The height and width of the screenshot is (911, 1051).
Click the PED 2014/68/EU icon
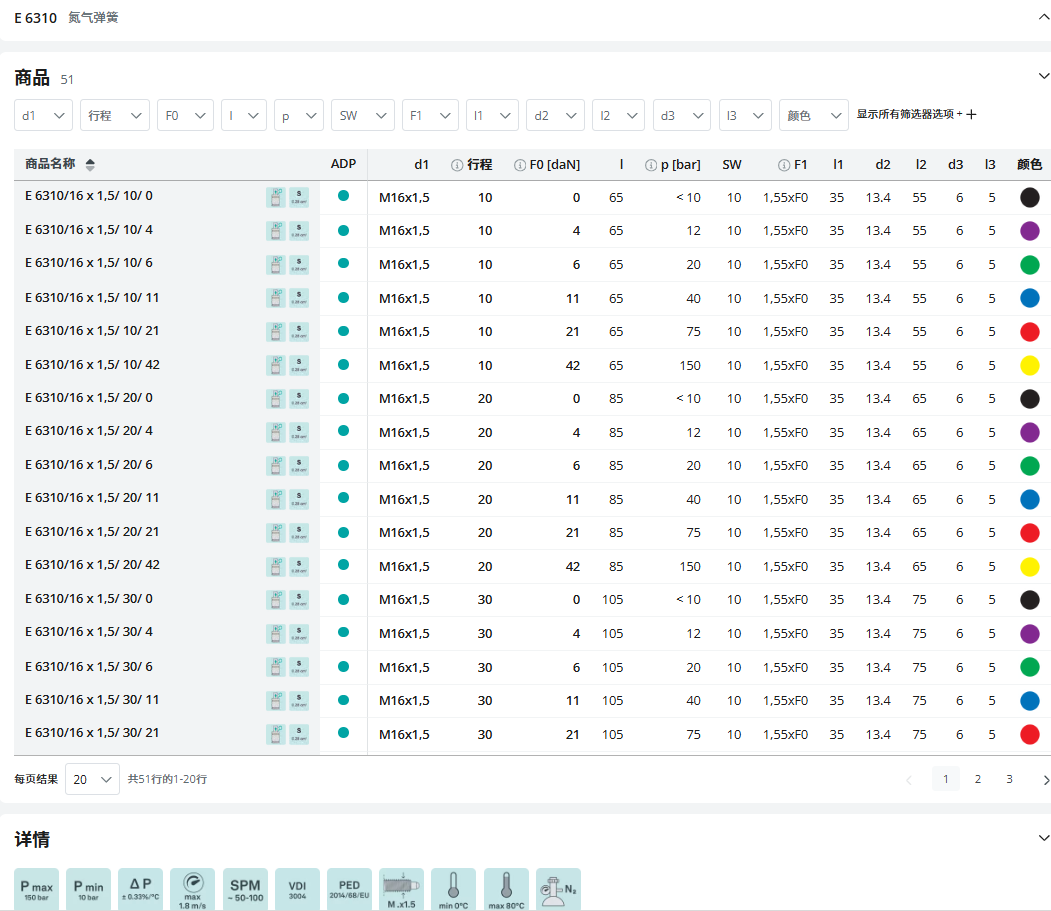point(349,890)
